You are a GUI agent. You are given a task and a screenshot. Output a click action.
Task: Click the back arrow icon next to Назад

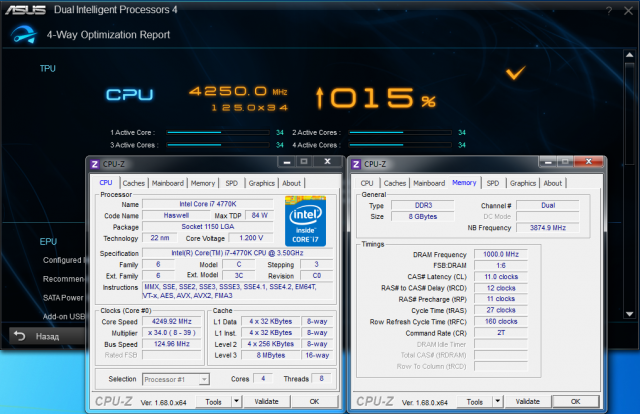pos(20,336)
